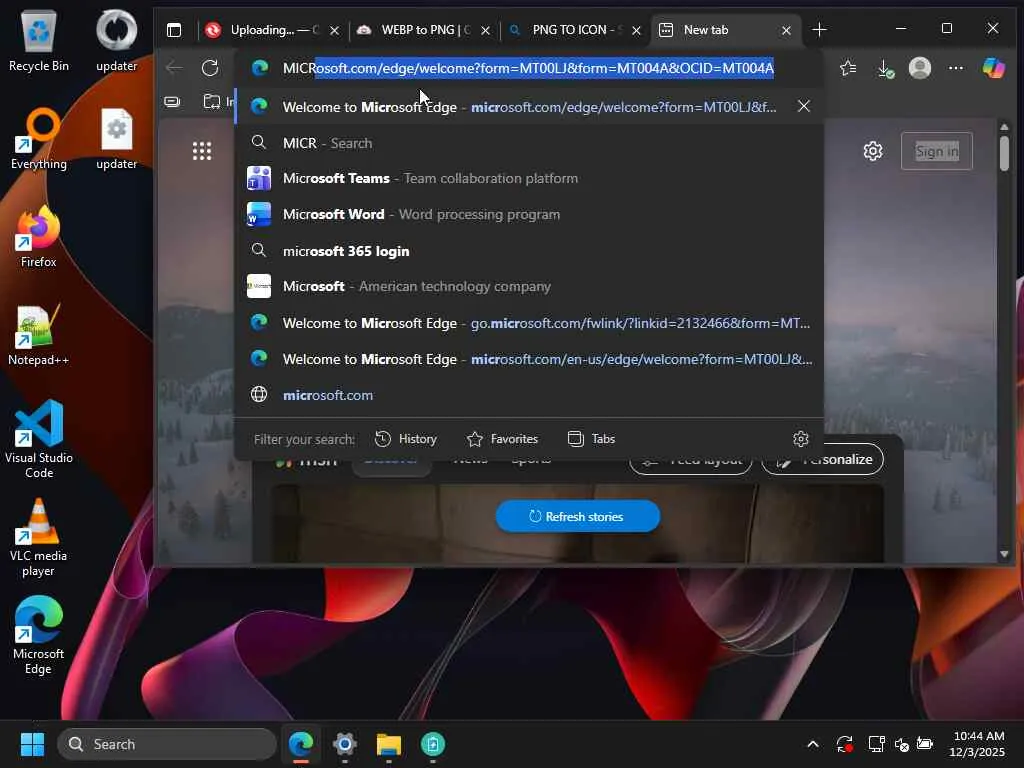Select the Microsoft Edge desktop shortcut

[x=39, y=635]
